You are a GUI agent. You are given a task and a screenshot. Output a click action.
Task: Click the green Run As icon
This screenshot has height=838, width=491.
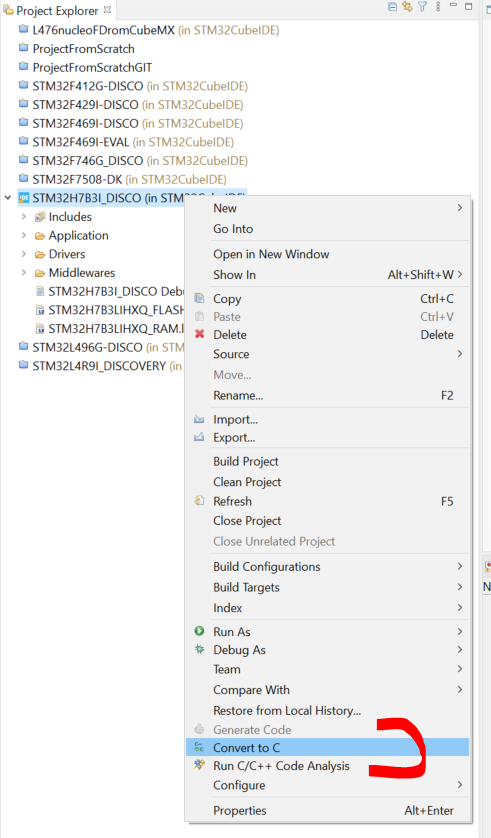pos(199,631)
